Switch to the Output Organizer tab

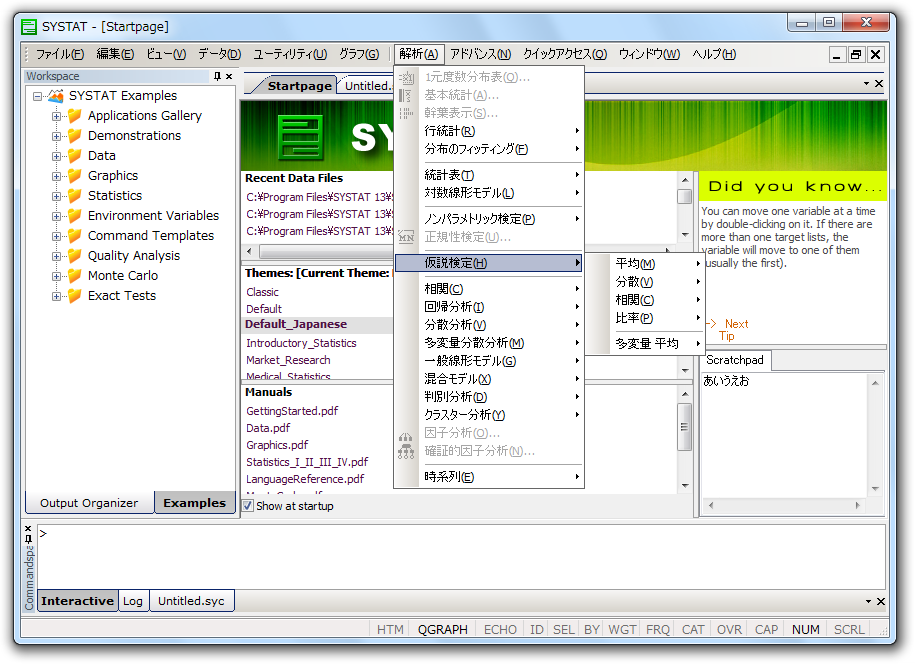[89, 503]
